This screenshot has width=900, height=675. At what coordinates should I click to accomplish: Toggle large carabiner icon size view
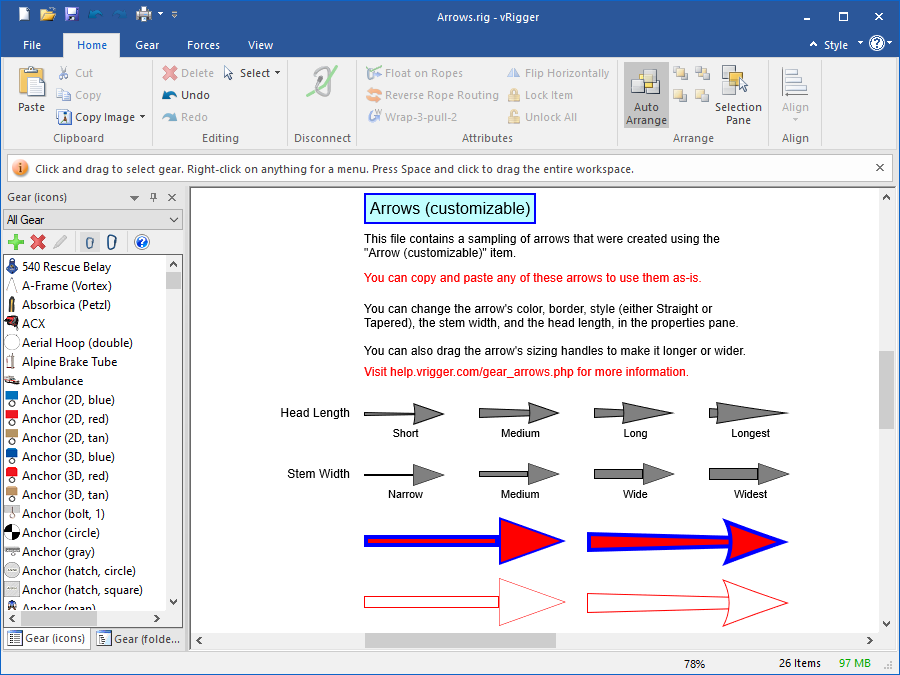tap(112, 242)
